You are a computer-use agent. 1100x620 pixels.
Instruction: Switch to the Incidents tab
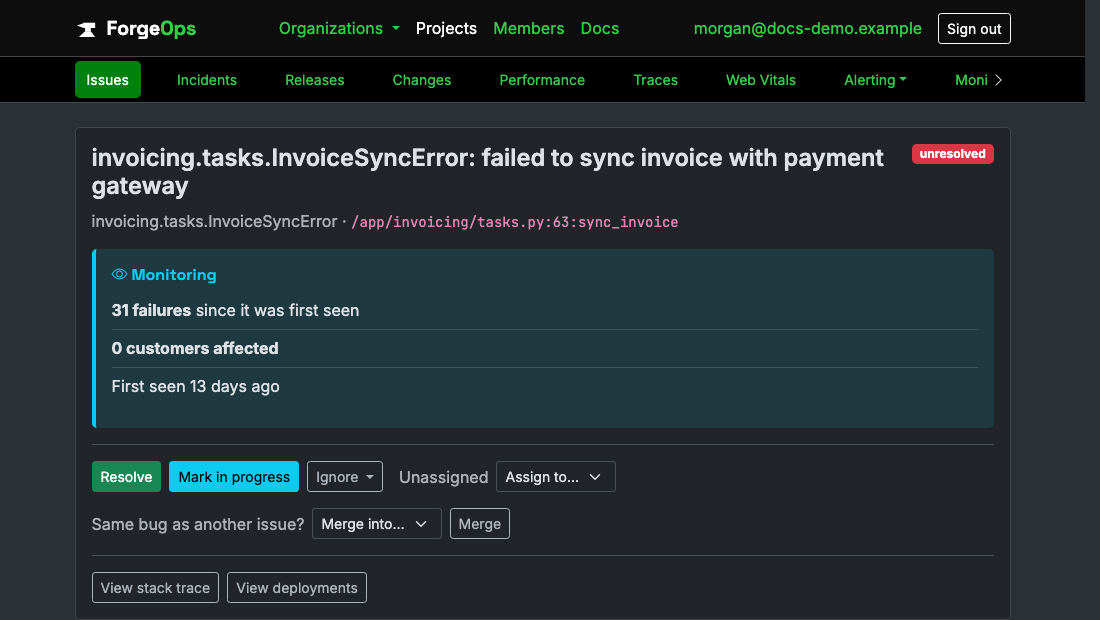tap(207, 80)
